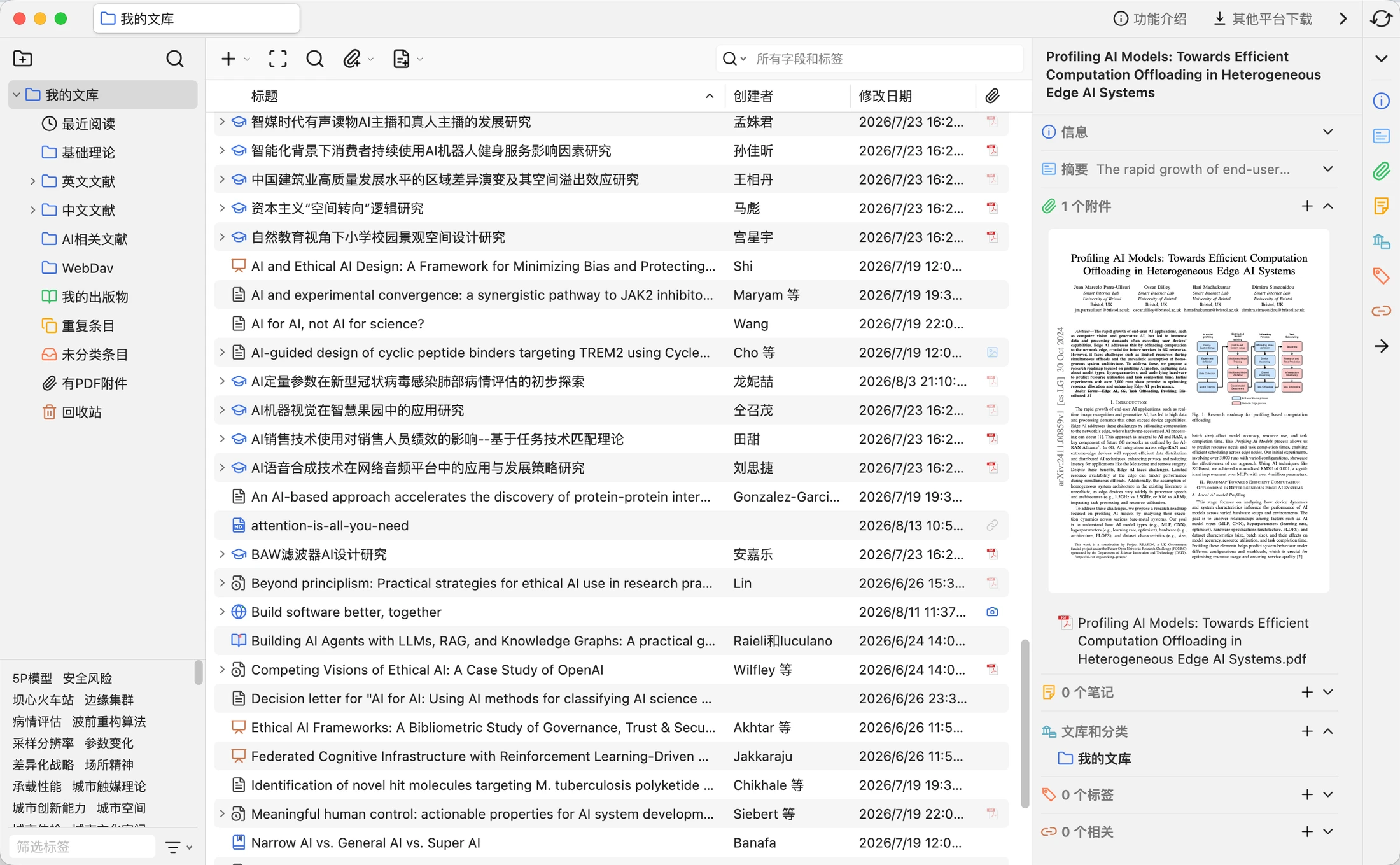1400x865 pixels.
Task: Sort by the 修改日期 column header
Action: tap(912, 96)
